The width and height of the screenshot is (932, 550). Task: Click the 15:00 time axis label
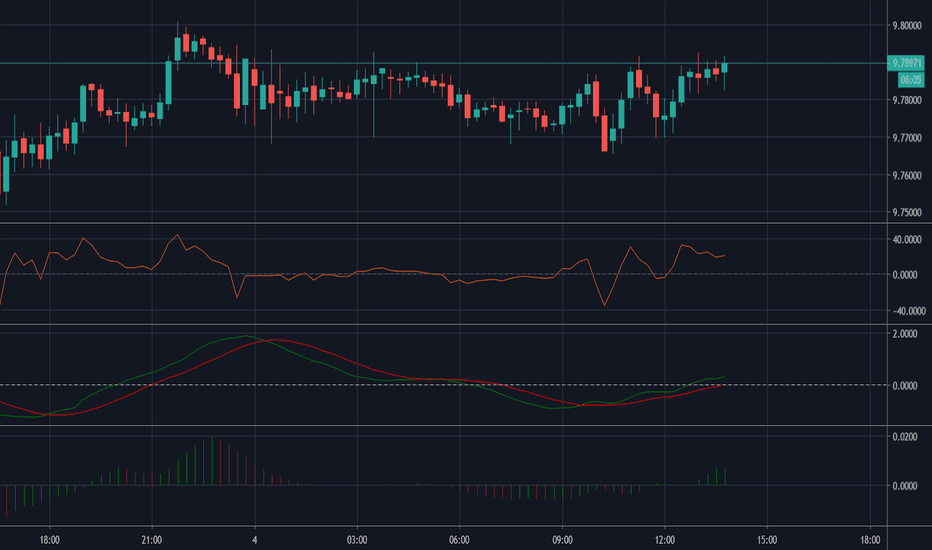click(x=767, y=540)
